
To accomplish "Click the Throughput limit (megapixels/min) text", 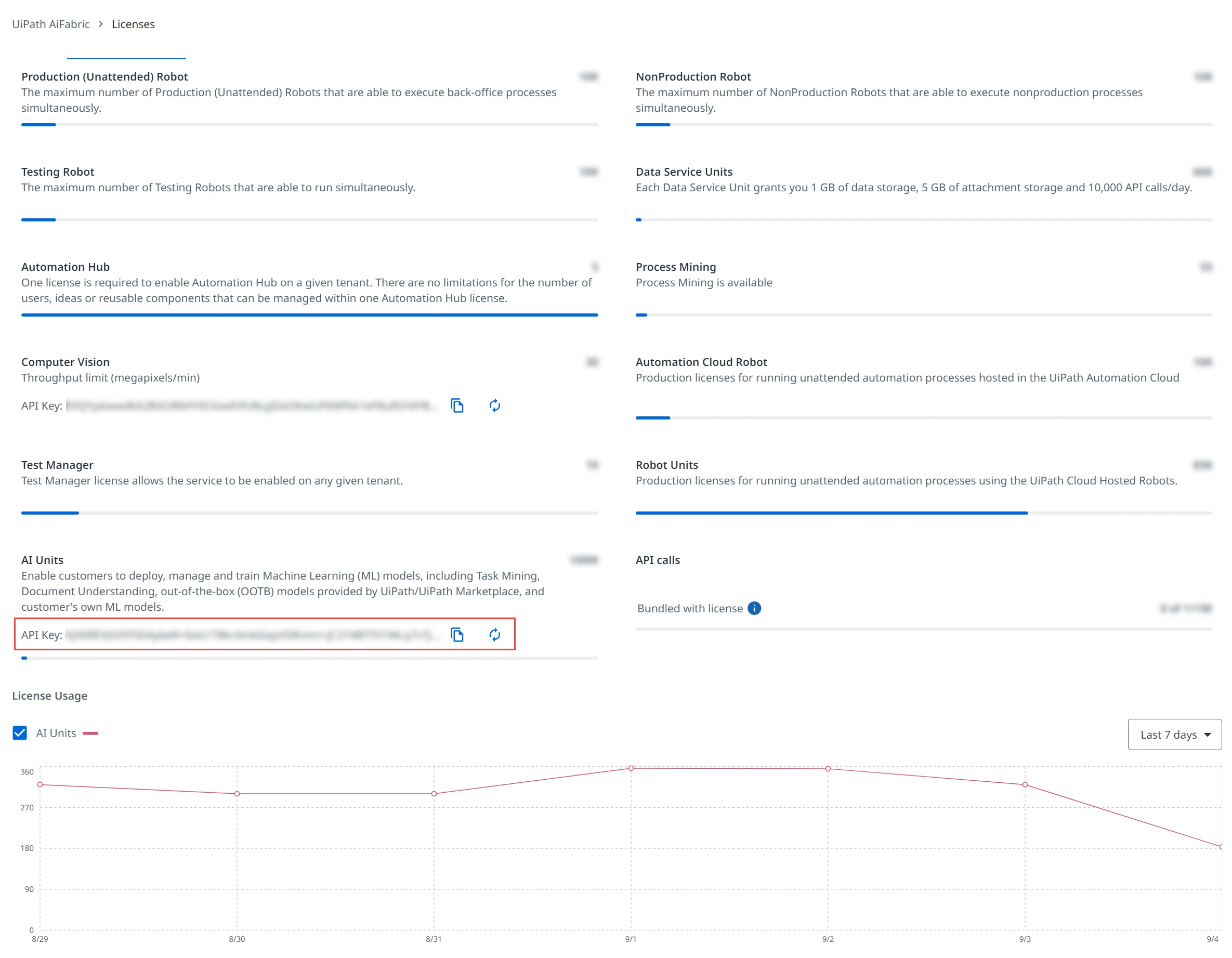I will [x=111, y=377].
